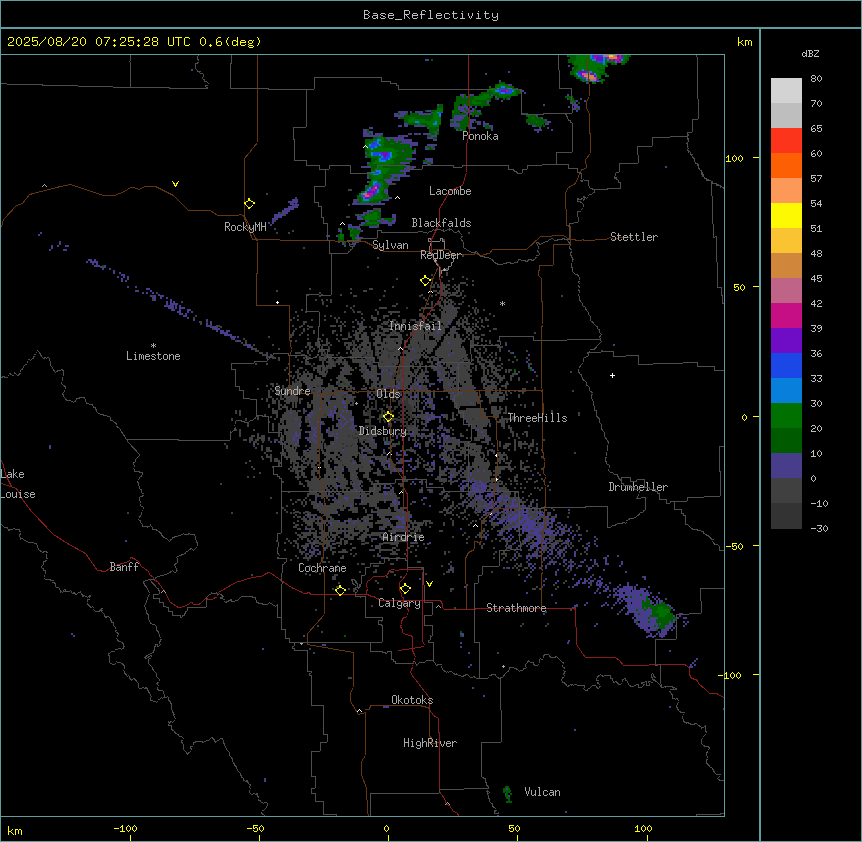
Task: Select the blue 36 dBZ legend swatch
Action: [786, 365]
